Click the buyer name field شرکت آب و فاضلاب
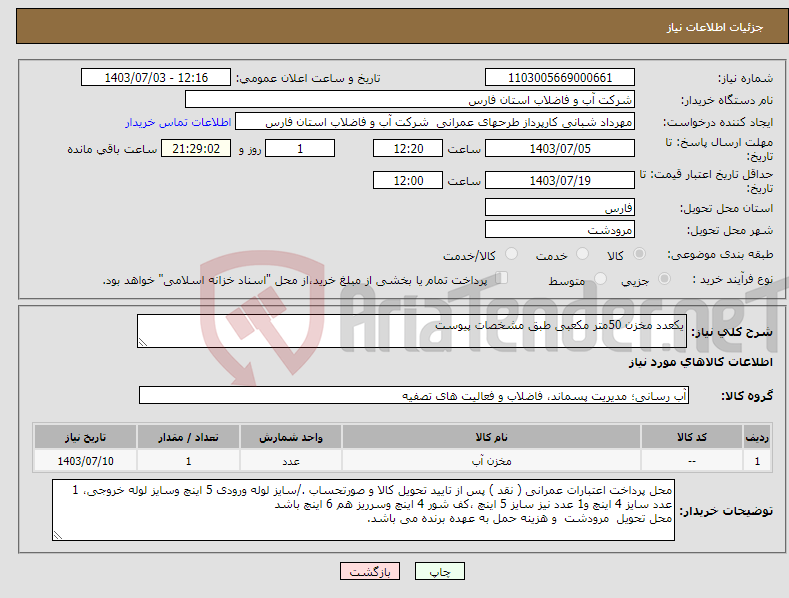Image resolution: width=789 pixels, height=598 pixels. pos(410,100)
